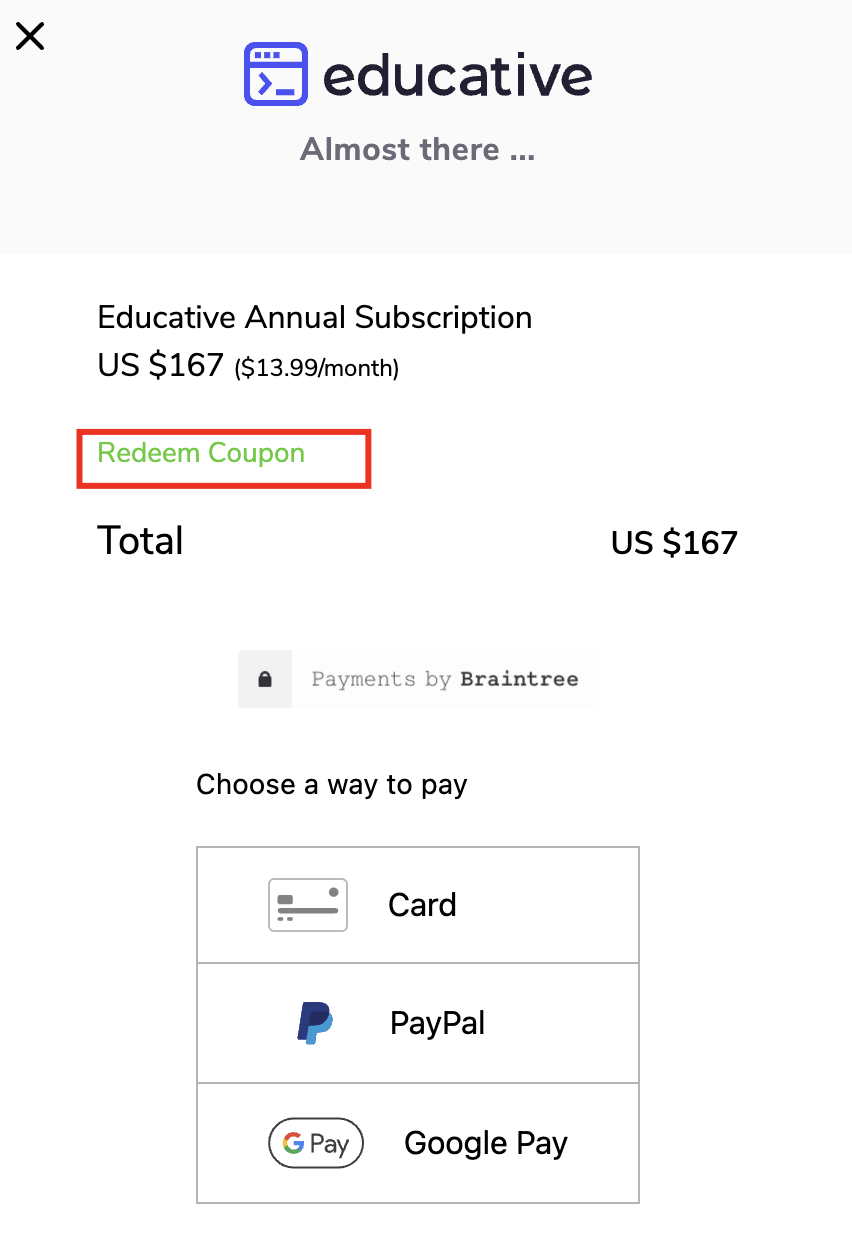Click the Total amount US $167
The image size is (852, 1234).
coord(674,543)
